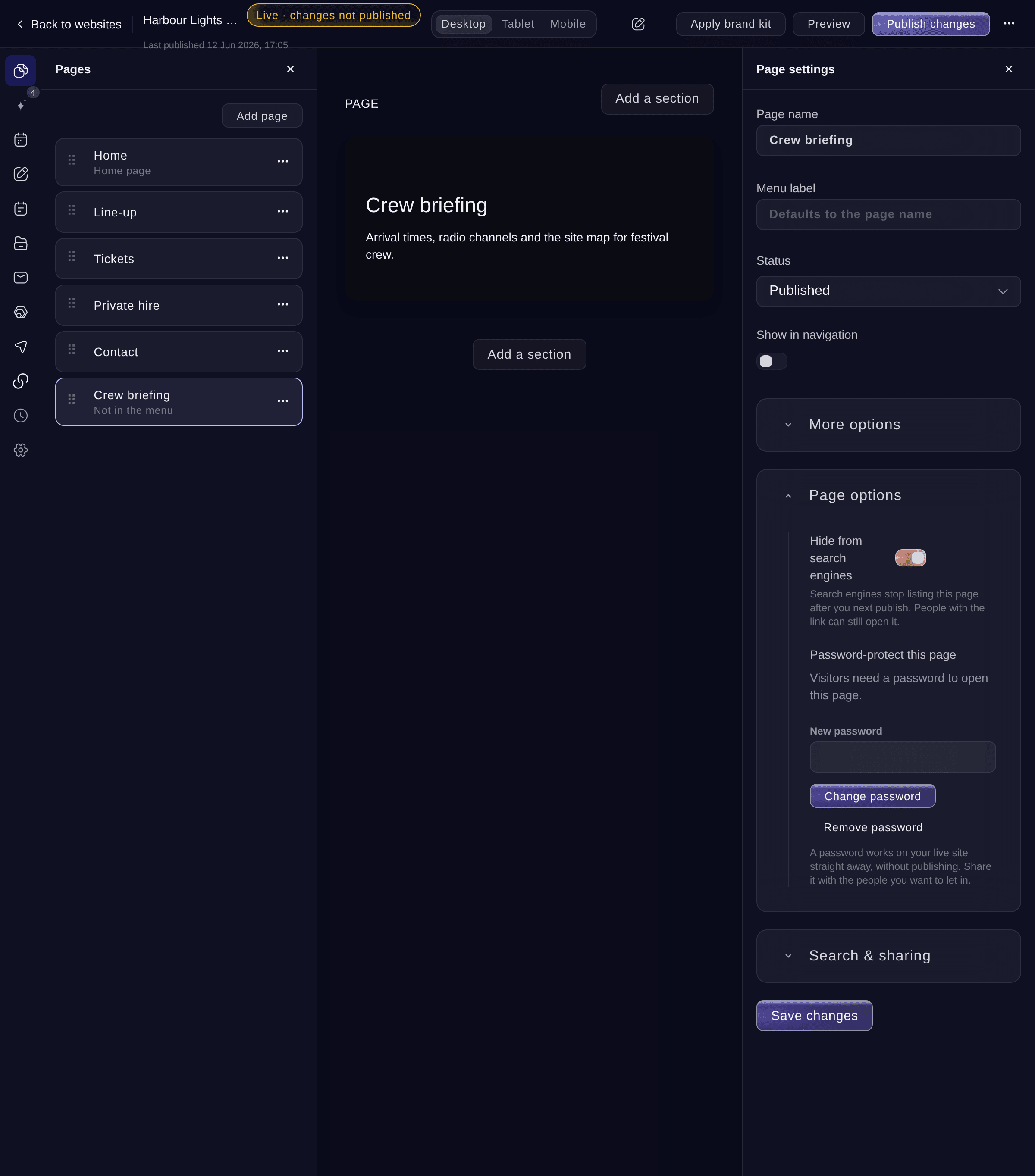Open the envelope mail sidebar icon
1035x1176 pixels.
pyautogui.click(x=21, y=278)
